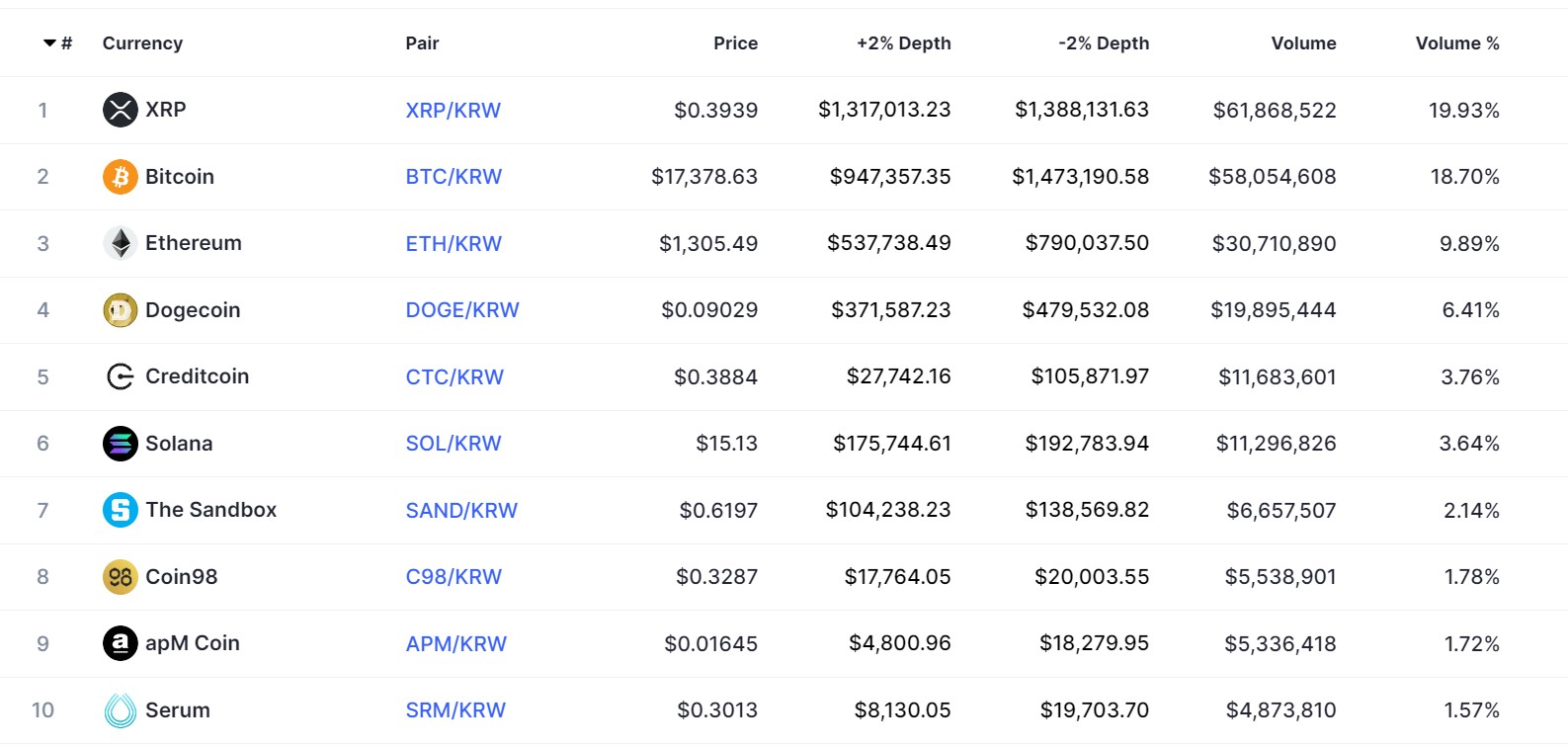The width and height of the screenshot is (1568, 748).
Task: Sort by the +2% Depth header
Action: 903,43
